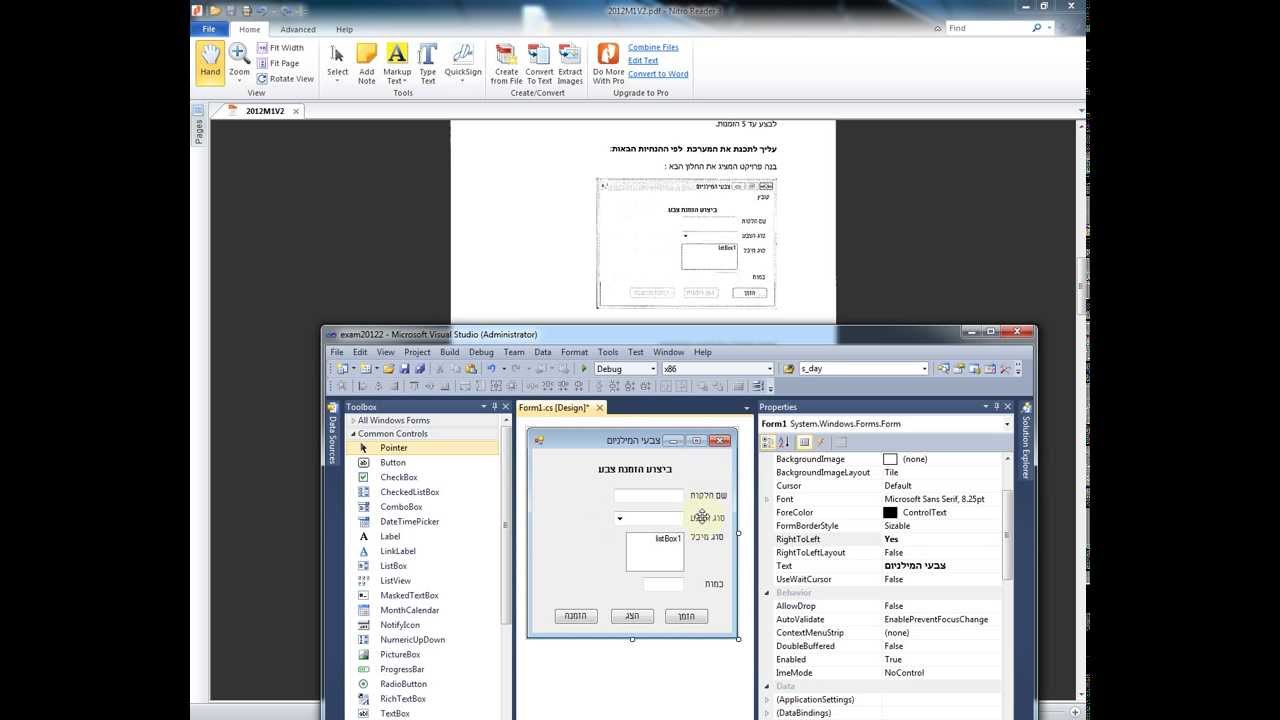Viewport: 1280px width, 720px height.
Task: Collapse the Common Controls group
Action: [x=353, y=434]
